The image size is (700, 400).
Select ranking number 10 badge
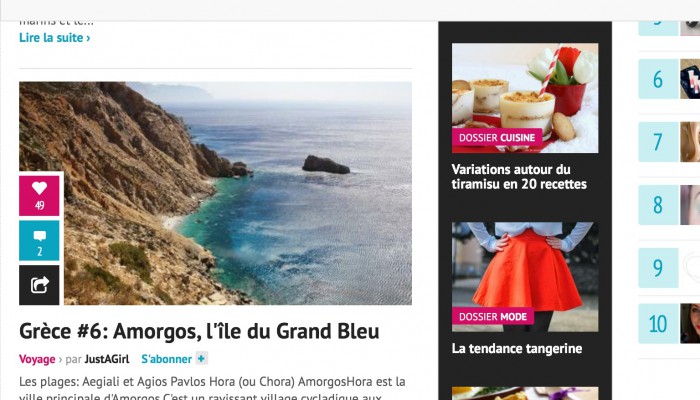658,324
